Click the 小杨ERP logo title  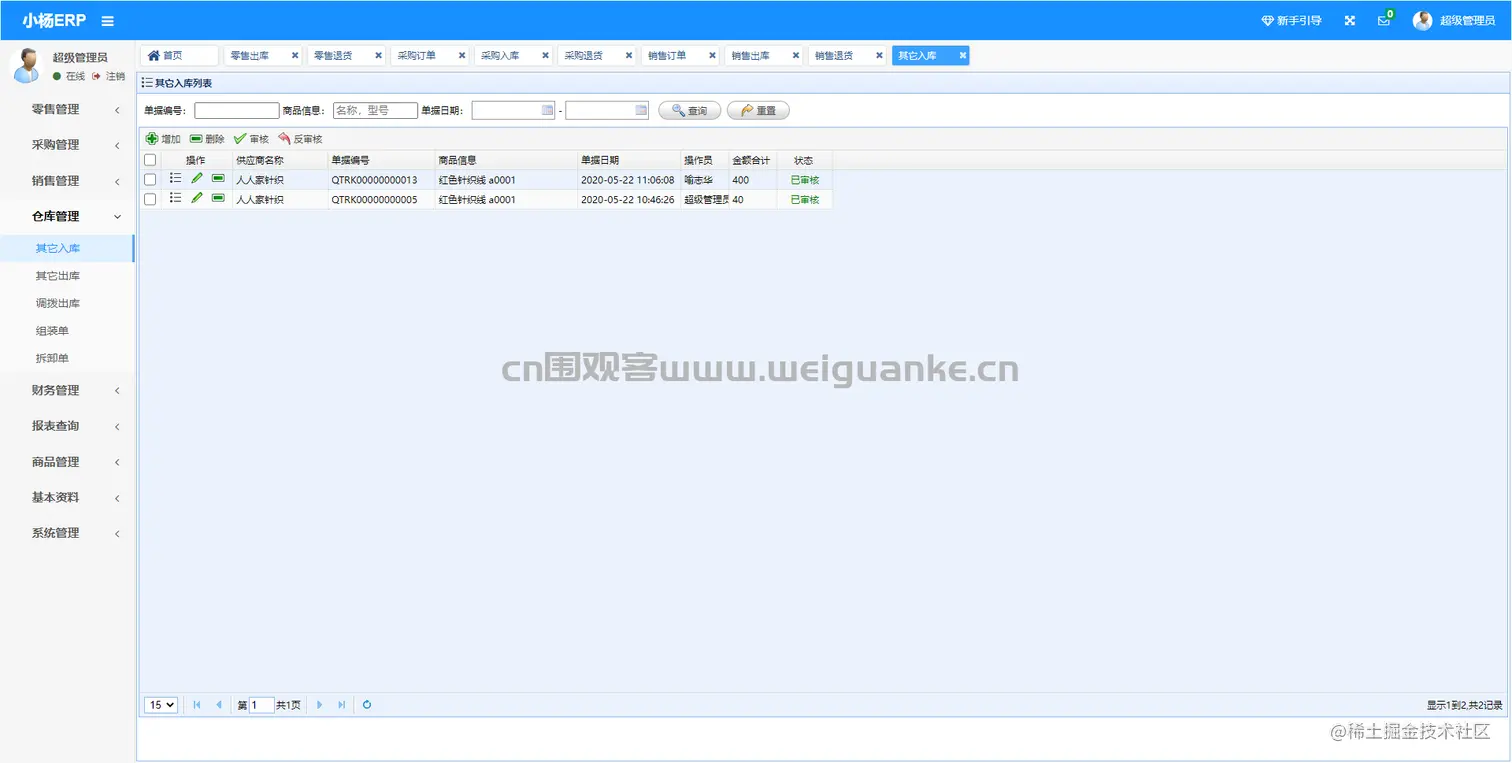tap(54, 21)
